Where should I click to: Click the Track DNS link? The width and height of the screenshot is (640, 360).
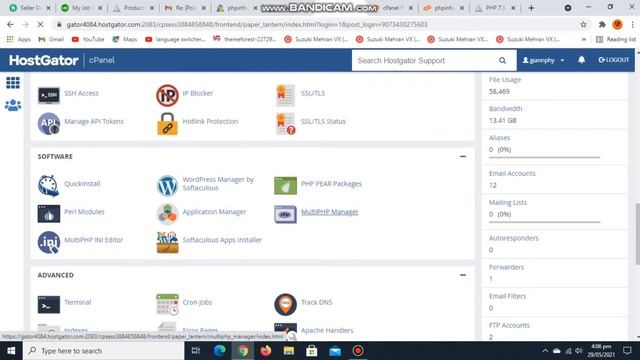(x=317, y=302)
